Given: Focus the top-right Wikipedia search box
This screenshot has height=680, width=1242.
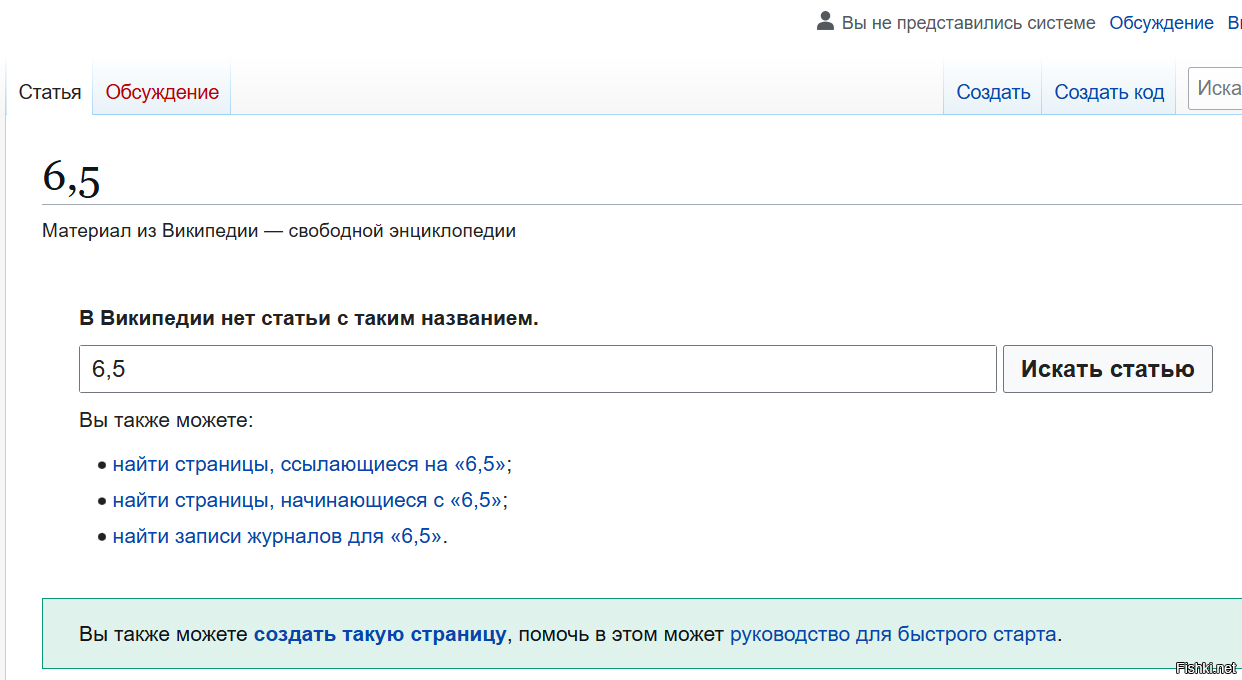Looking at the screenshot, I should click(1216, 89).
